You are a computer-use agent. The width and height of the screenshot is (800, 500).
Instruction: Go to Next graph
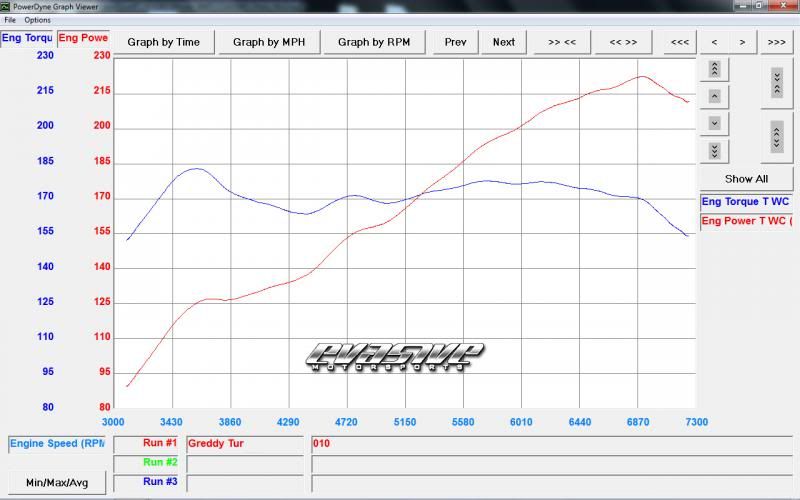click(x=504, y=42)
